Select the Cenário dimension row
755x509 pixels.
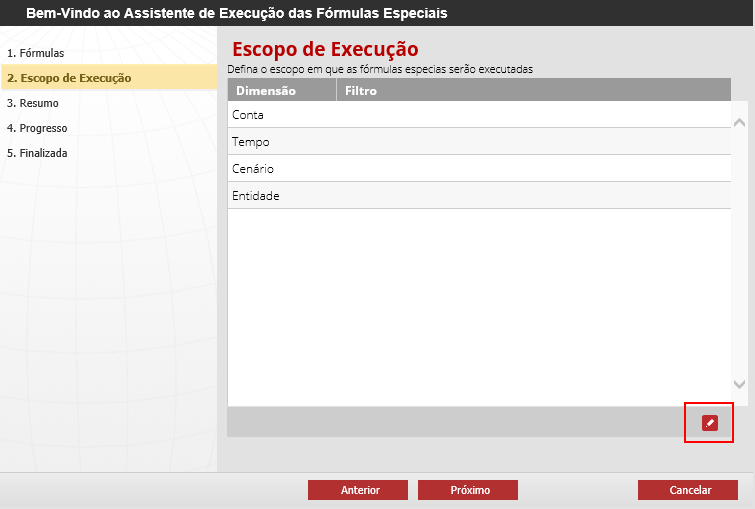(479, 169)
